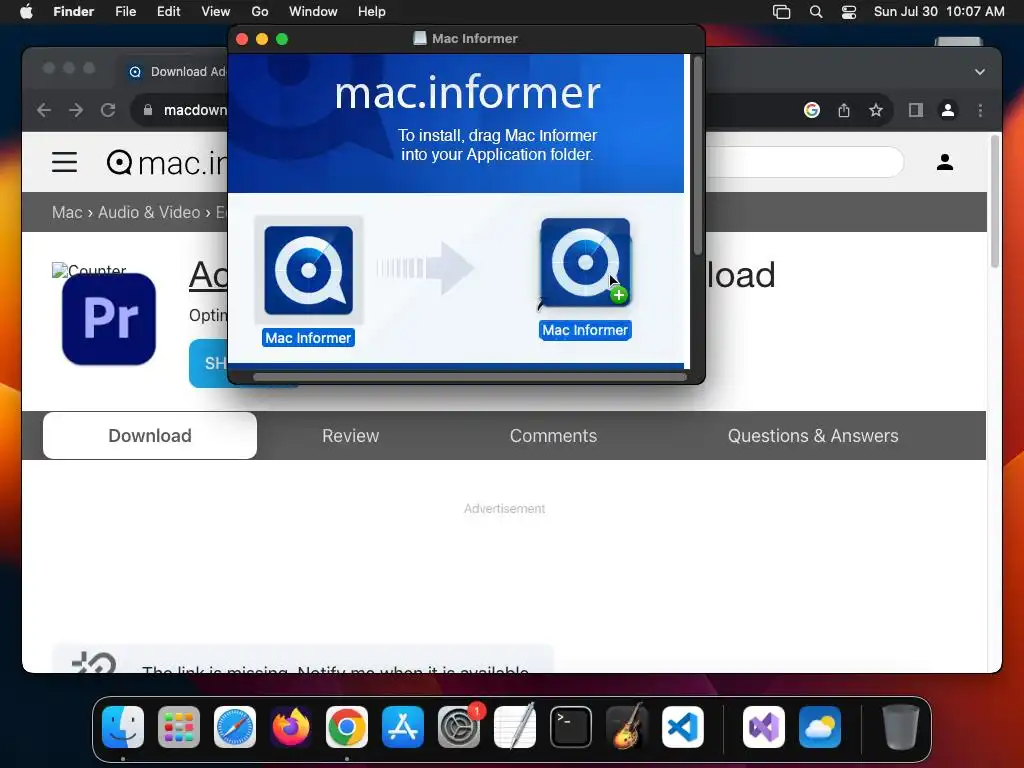The image size is (1024, 768).
Task: Open the Questions & Answers tab
Action: coord(813,436)
